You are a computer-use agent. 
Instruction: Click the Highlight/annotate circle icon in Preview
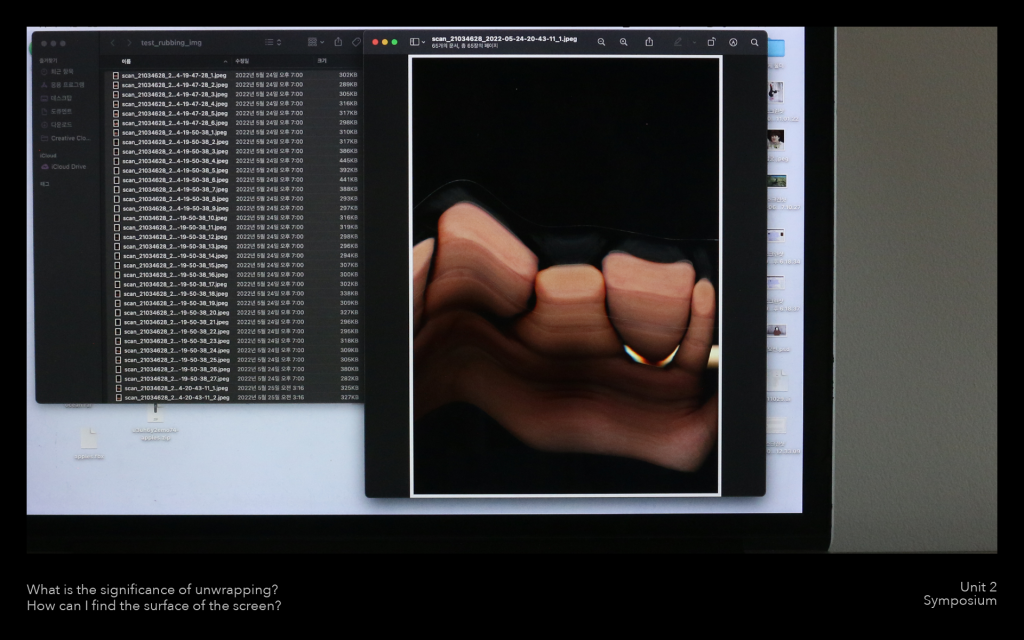[733, 42]
